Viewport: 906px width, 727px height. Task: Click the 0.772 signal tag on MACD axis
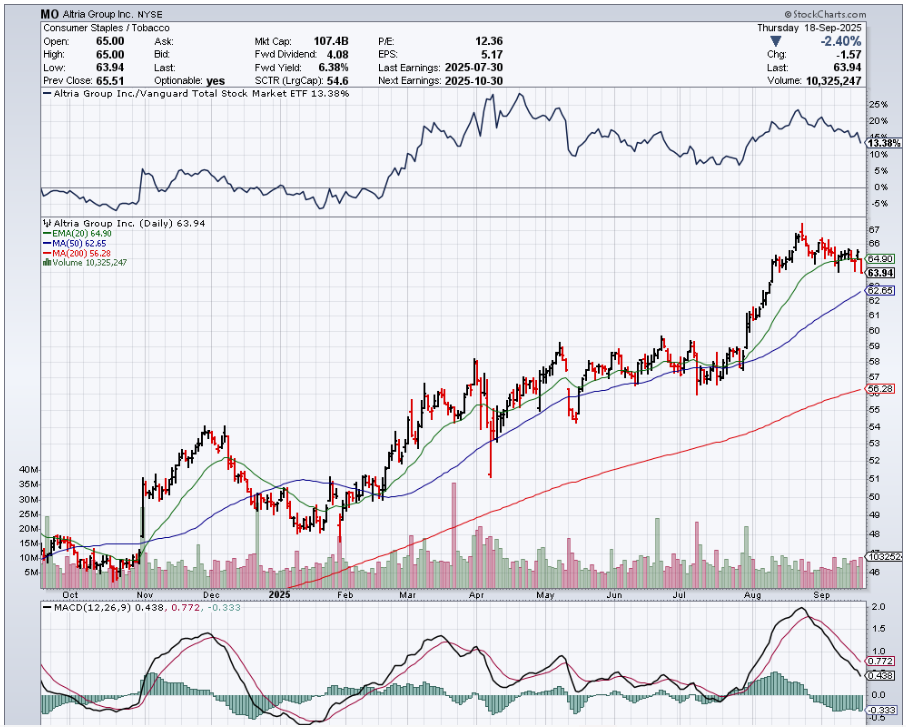881,661
